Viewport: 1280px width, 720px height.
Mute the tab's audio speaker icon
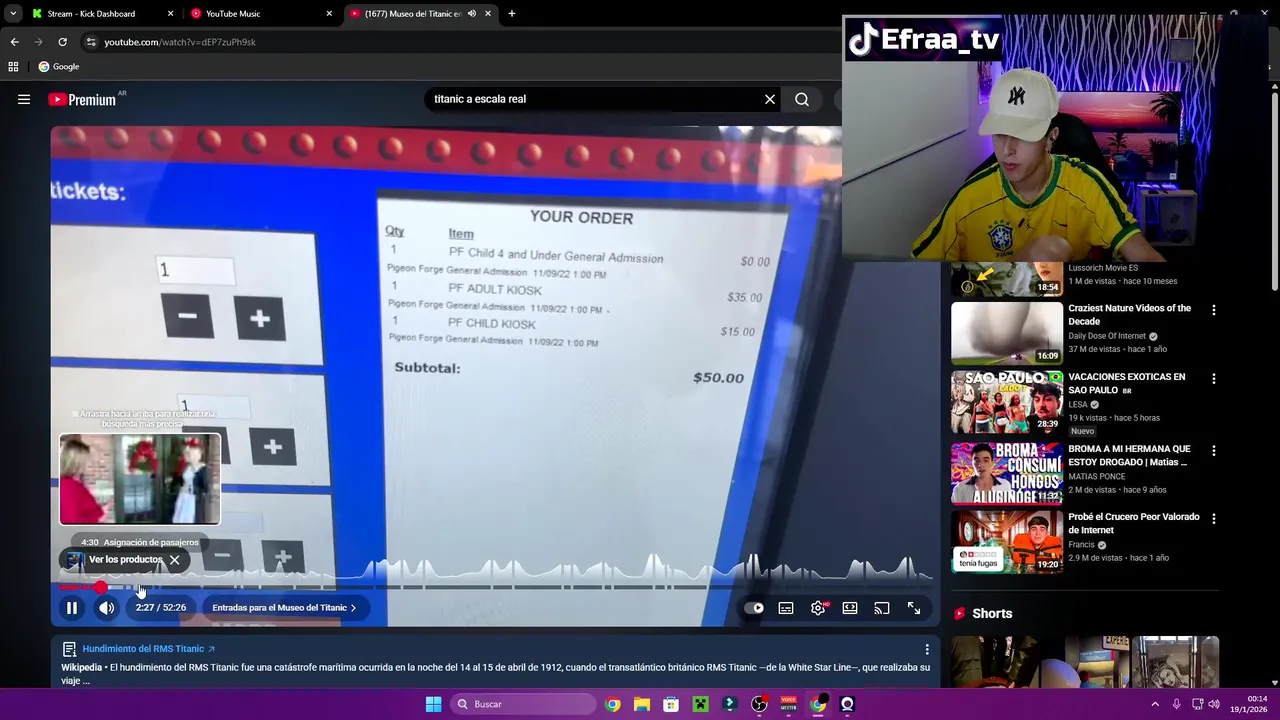pyautogui.click(x=471, y=14)
